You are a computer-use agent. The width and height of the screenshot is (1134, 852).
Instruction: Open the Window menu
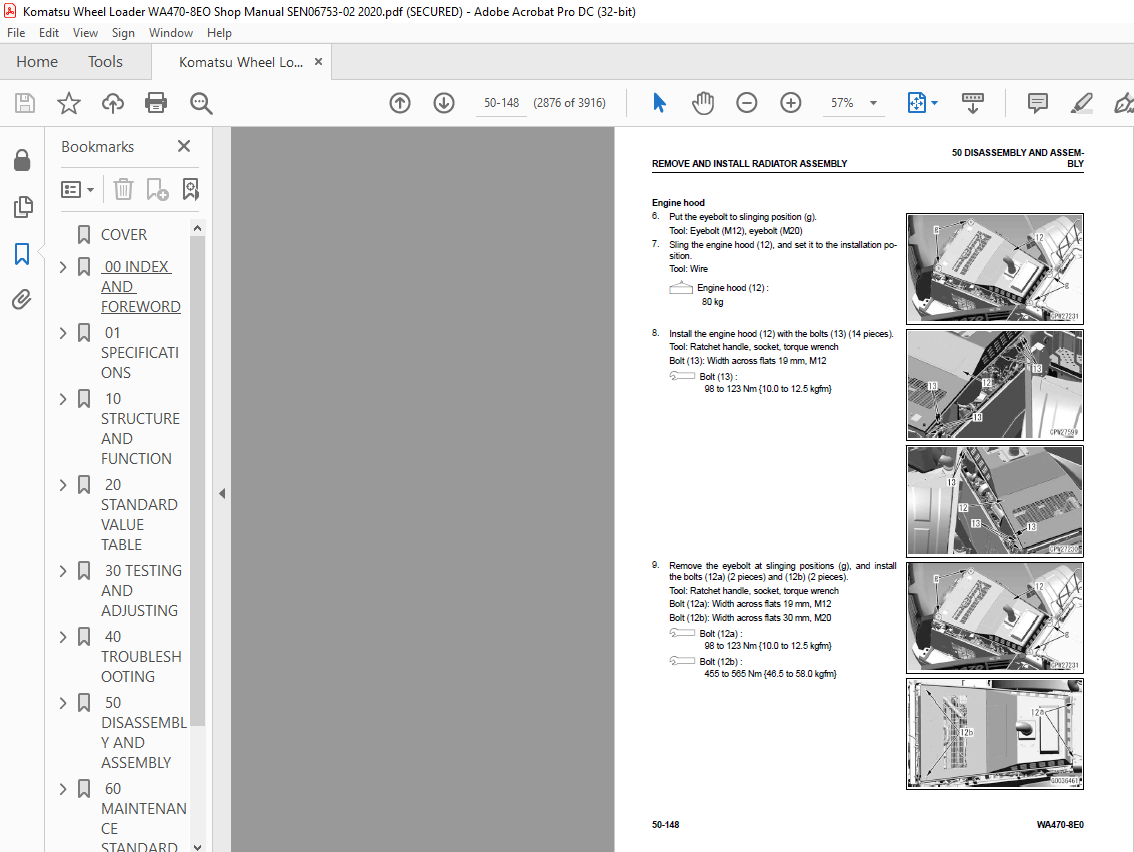(171, 33)
